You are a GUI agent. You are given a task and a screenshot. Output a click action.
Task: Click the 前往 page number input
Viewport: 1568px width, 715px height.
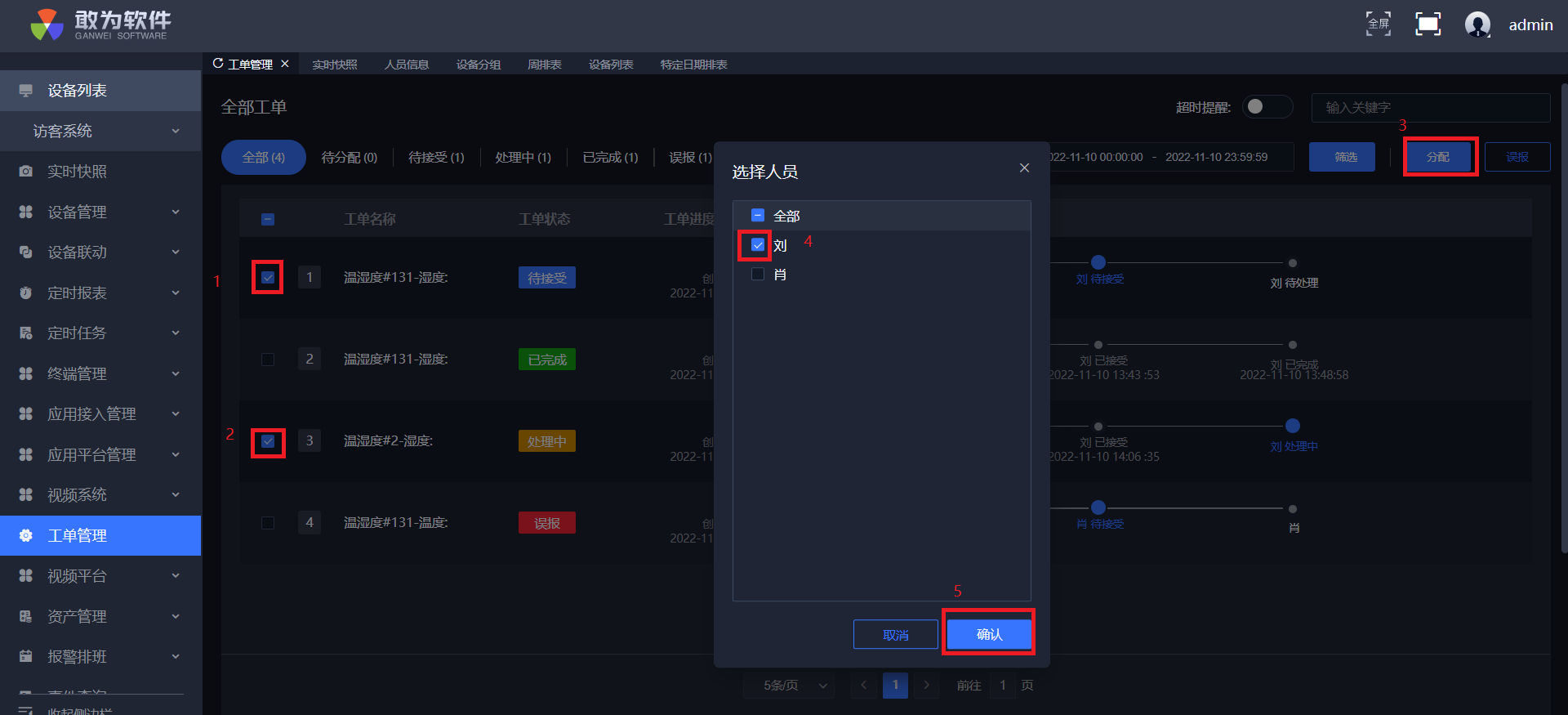point(1003,685)
